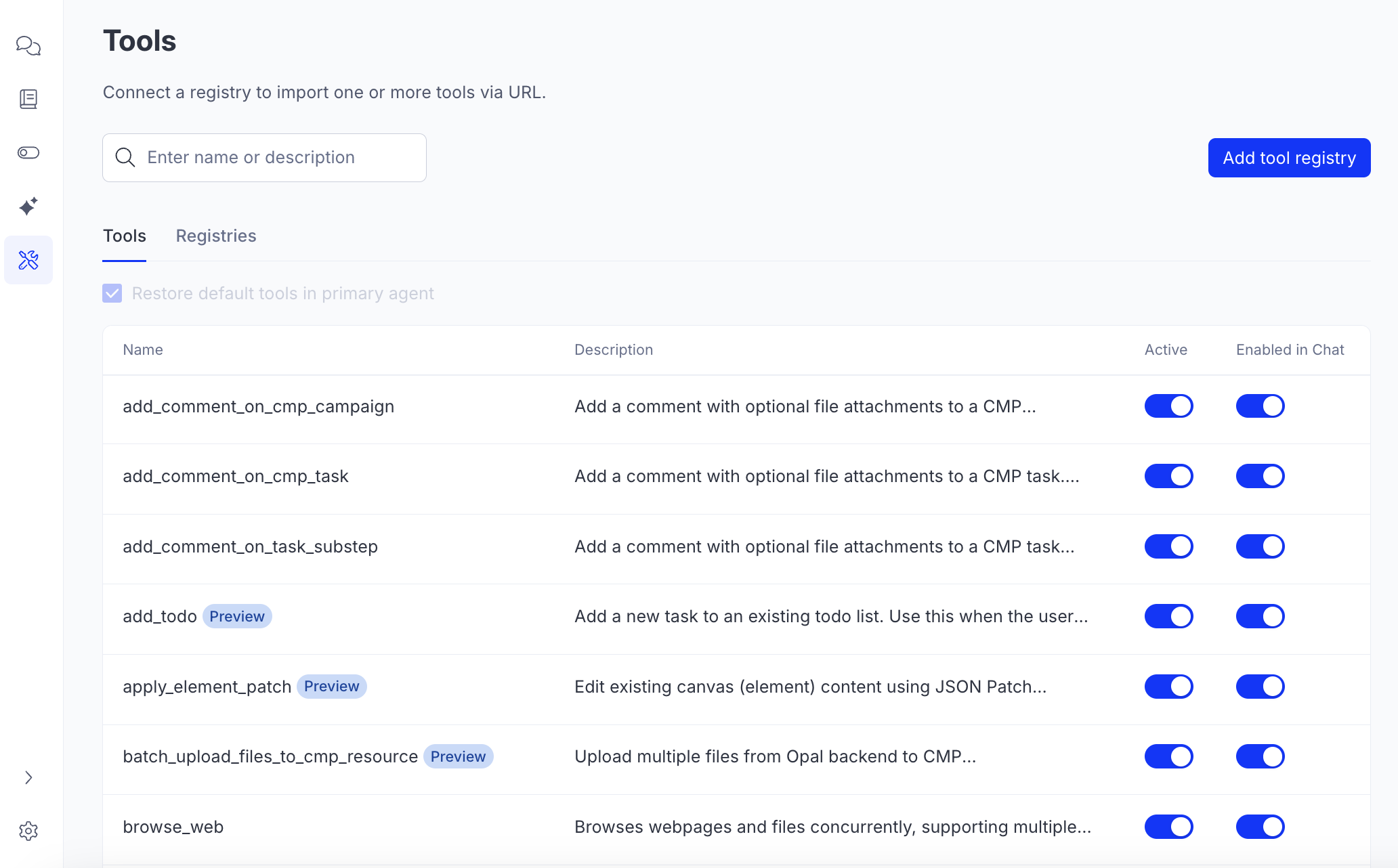
Task: Turn off Enabled in Chat for add_todo
Action: 1260,616
